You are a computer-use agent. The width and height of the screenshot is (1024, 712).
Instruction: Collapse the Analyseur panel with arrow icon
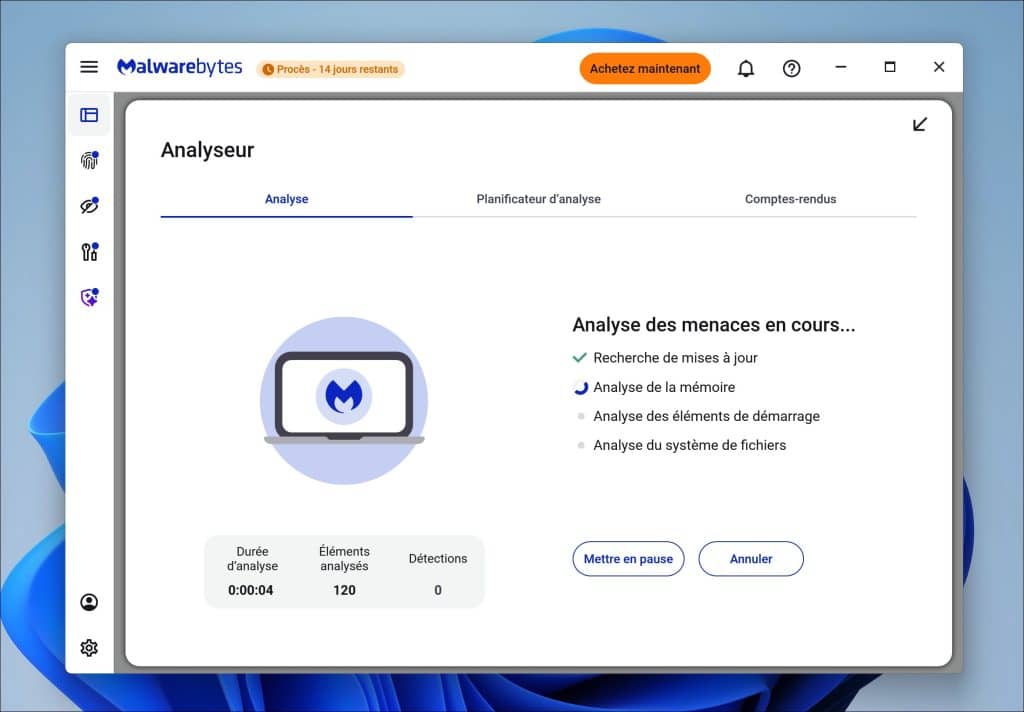920,124
